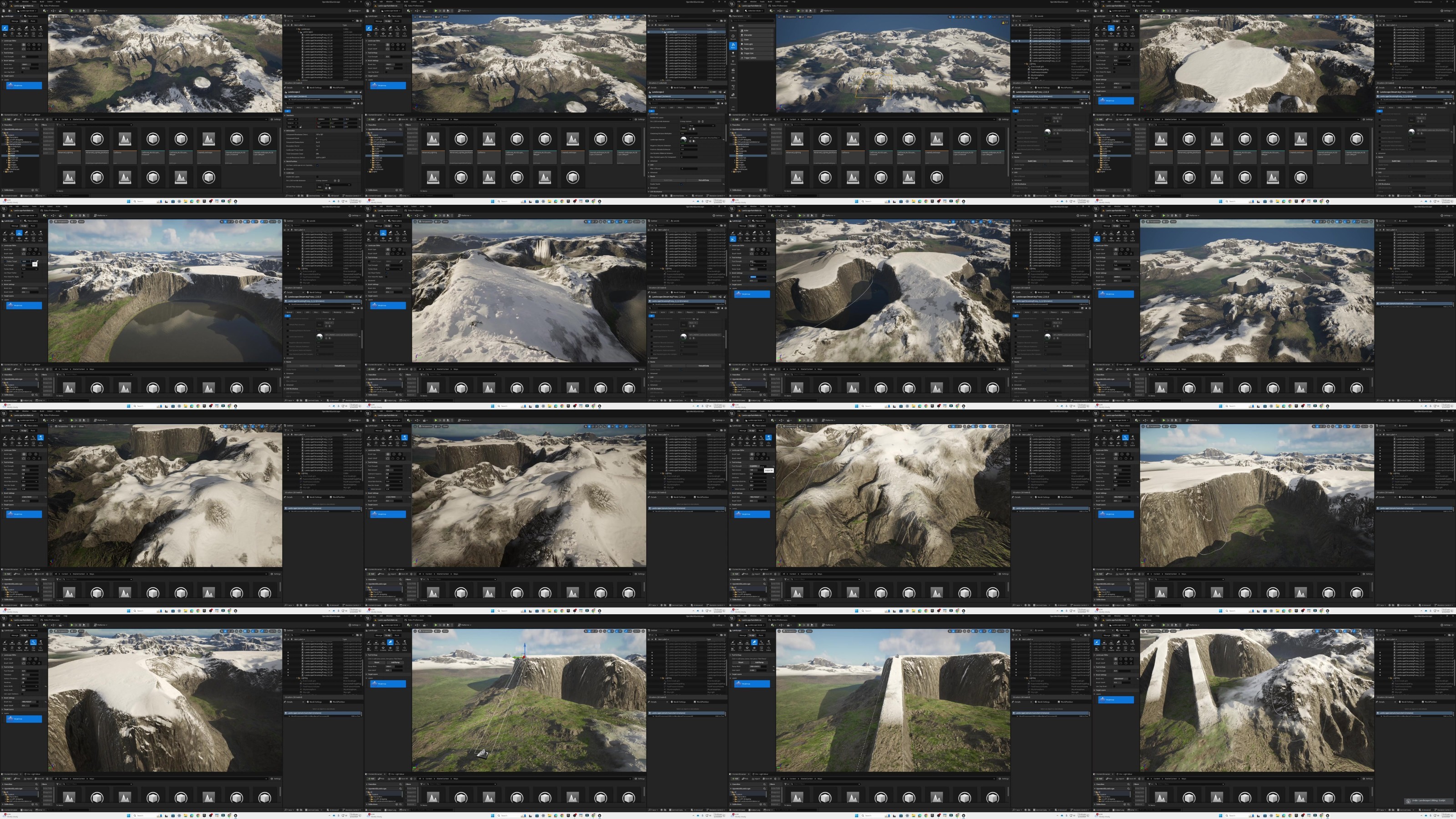Image resolution: width=1456 pixels, height=819 pixels.
Task: Click the Scale lock icon in Landscape2 Transform
Action: point(301,127)
